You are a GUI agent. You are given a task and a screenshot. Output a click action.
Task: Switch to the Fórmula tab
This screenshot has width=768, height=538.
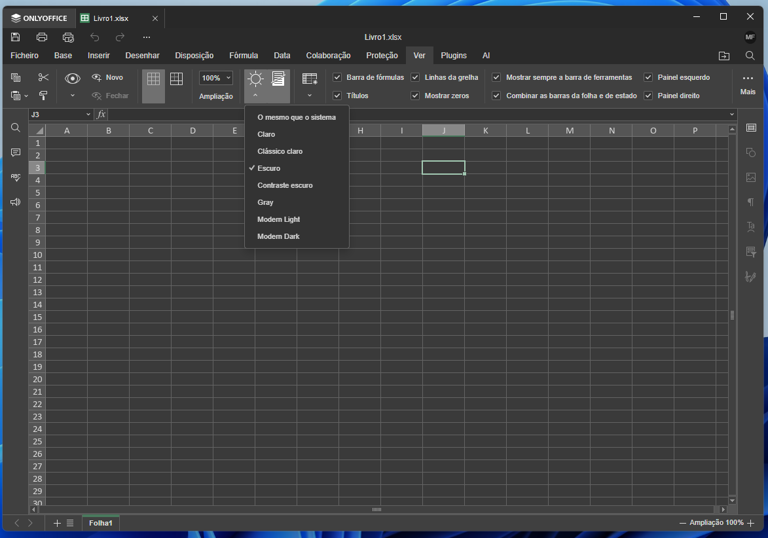point(243,55)
